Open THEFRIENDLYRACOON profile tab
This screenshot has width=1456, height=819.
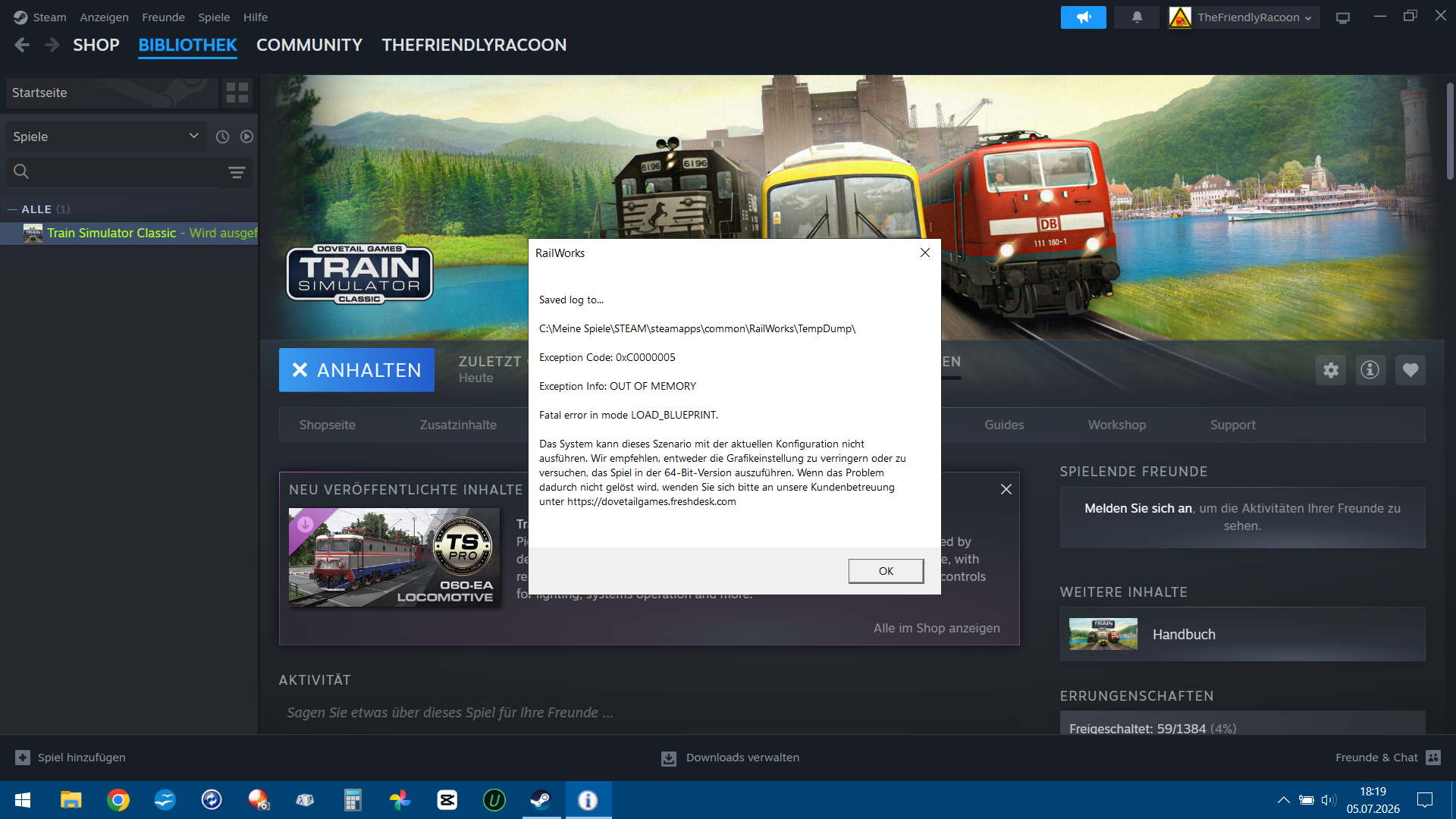point(474,45)
